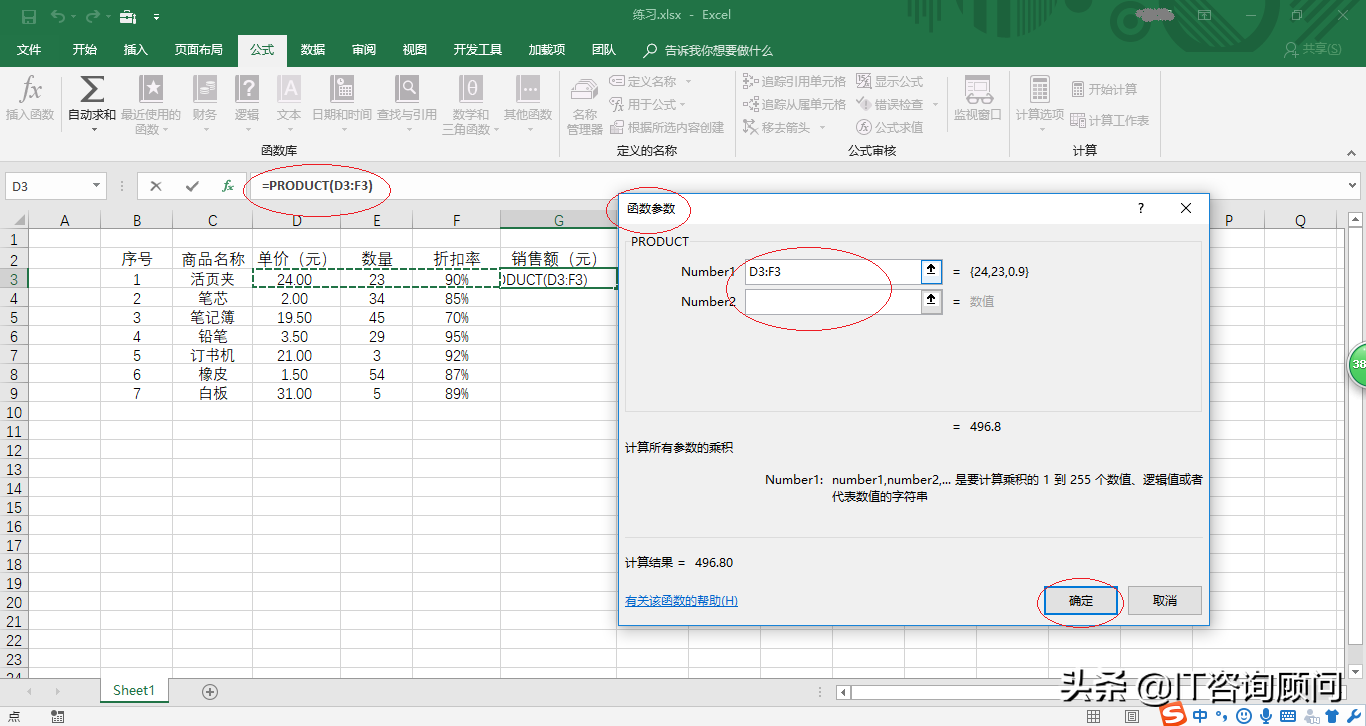The width and height of the screenshot is (1366, 726).
Task: Click the help question mark in dialog
Action: pos(1141,208)
